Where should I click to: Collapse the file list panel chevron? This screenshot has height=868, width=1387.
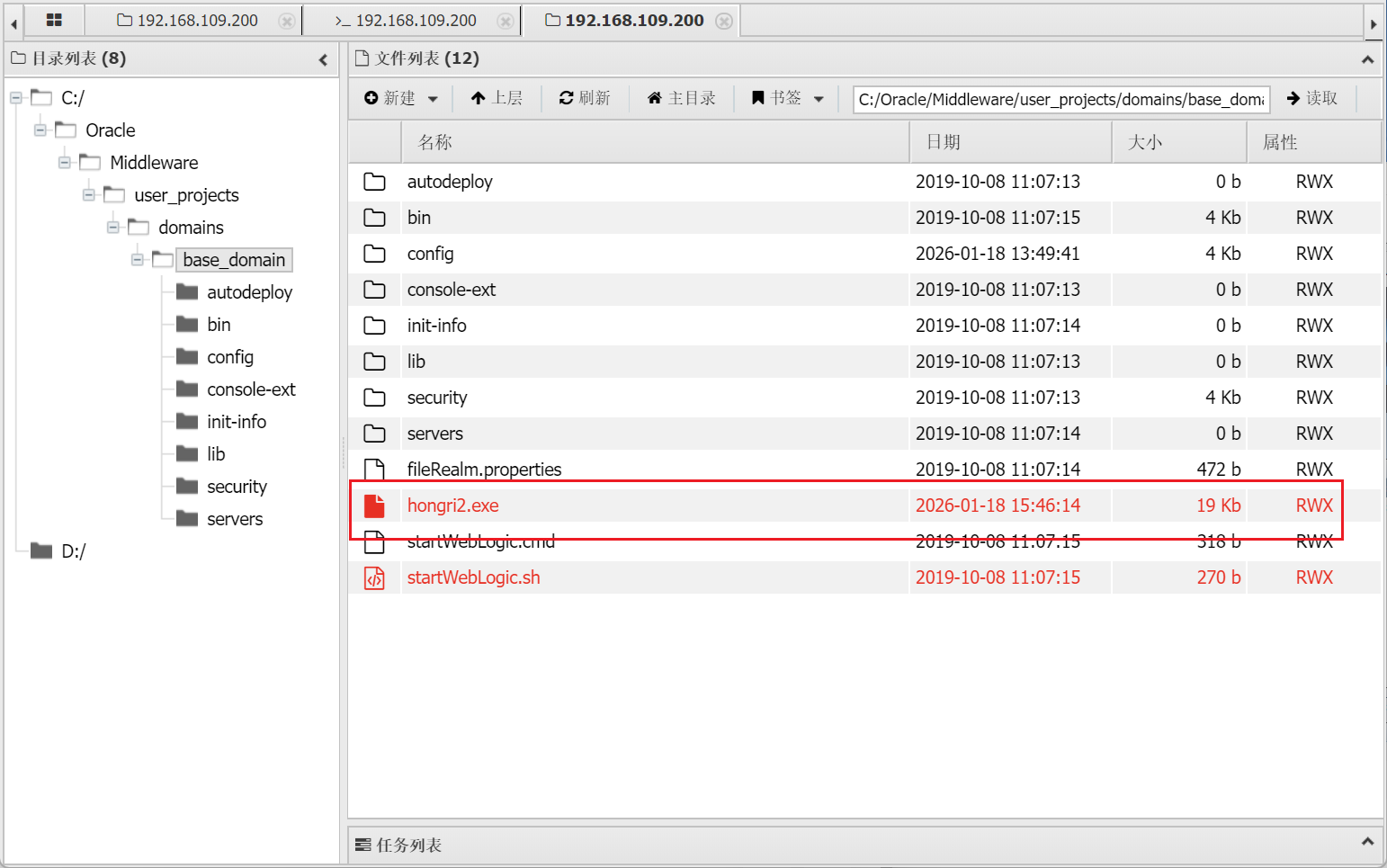tap(1367, 59)
